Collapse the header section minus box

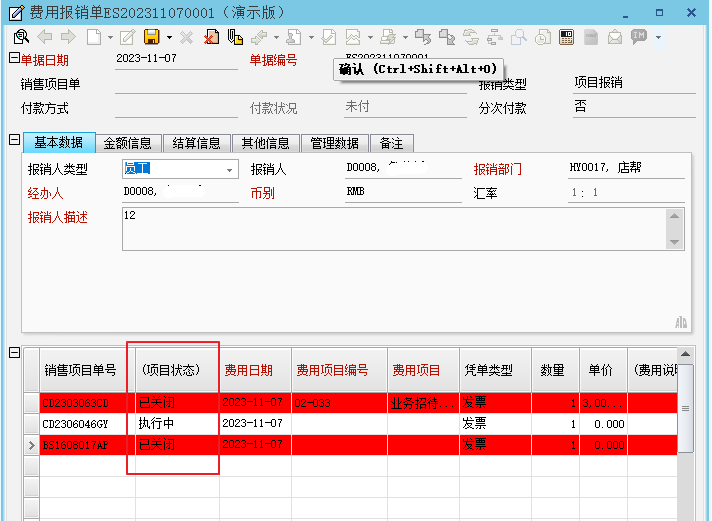(13, 58)
